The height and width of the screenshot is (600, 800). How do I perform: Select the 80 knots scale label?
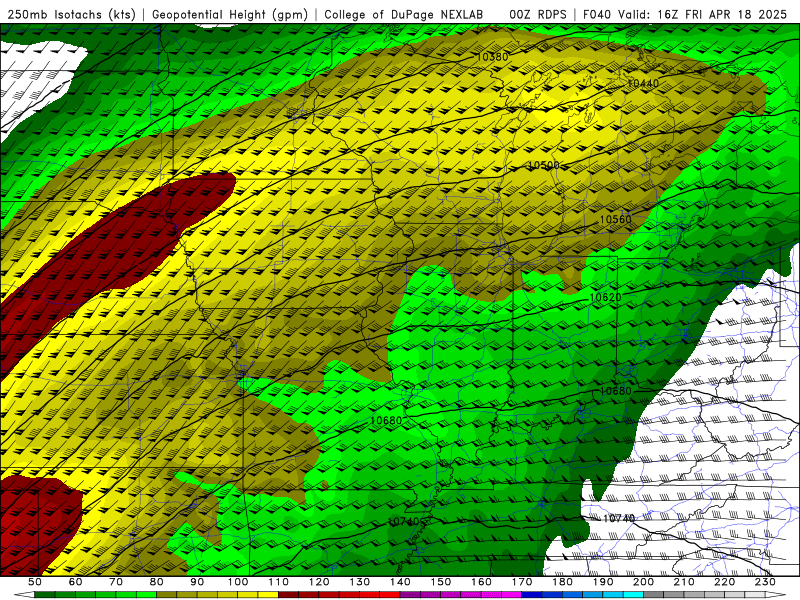click(x=156, y=582)
